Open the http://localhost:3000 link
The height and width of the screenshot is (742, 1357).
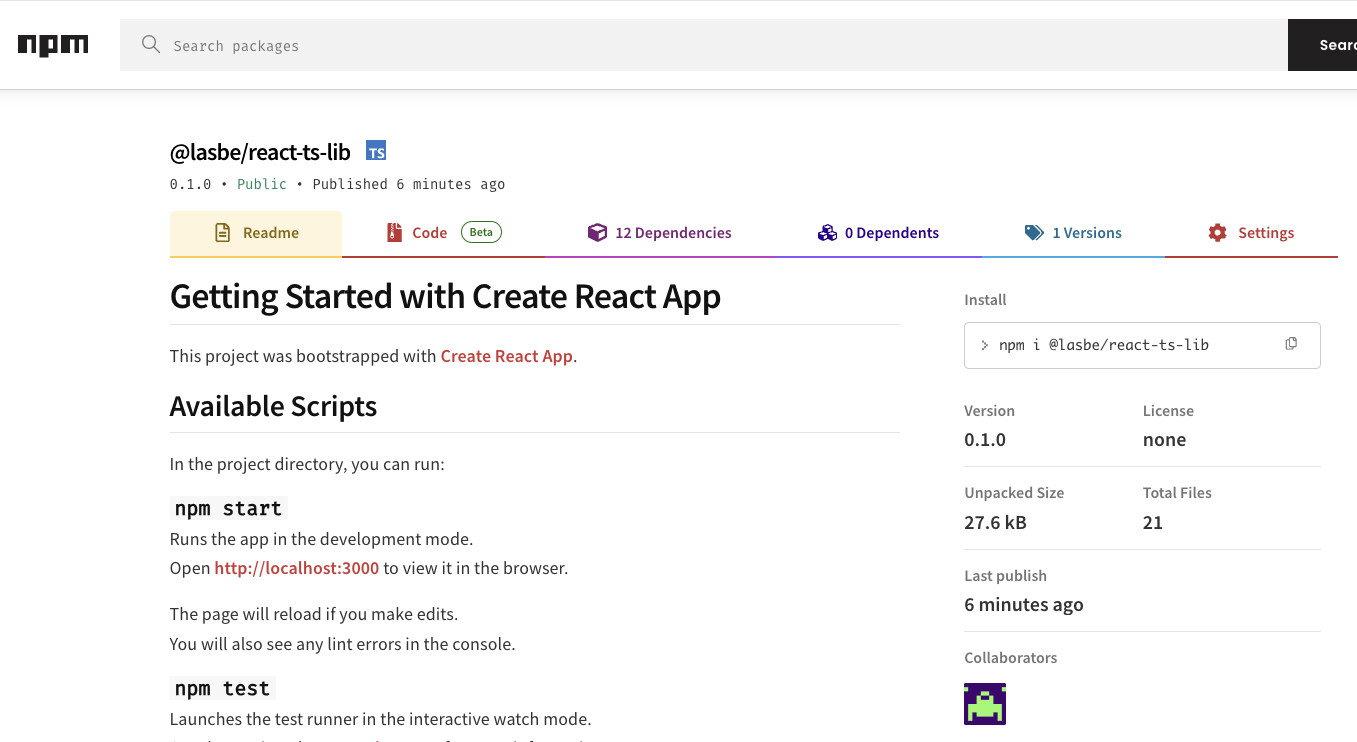pyautogui.click(x=297, y=568)
